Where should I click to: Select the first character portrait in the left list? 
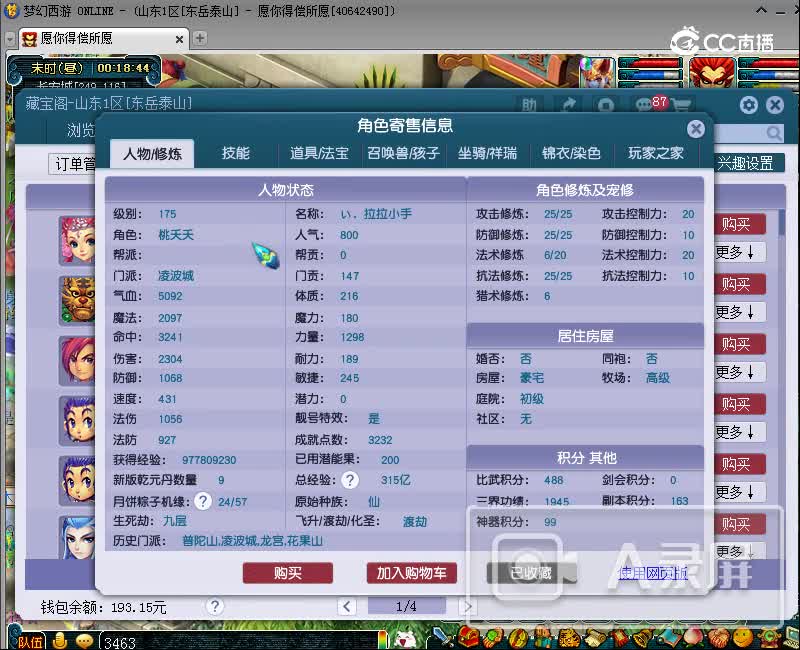(78, 240)
